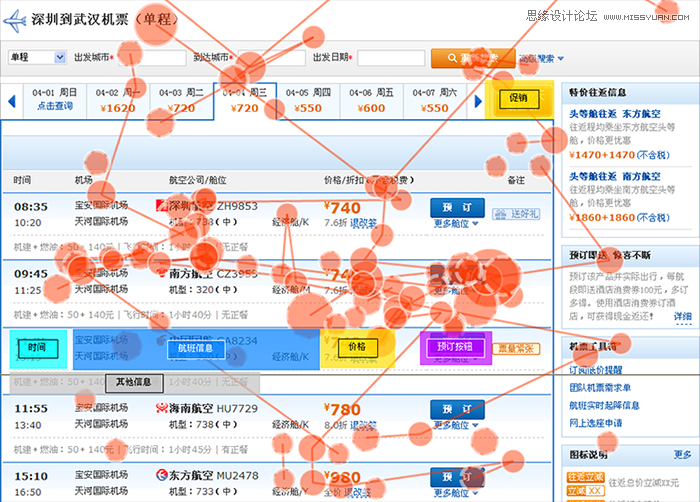Expand 更多舱位 for flight MU2478
The image size is (700, 502).
[x=456, y=493]
